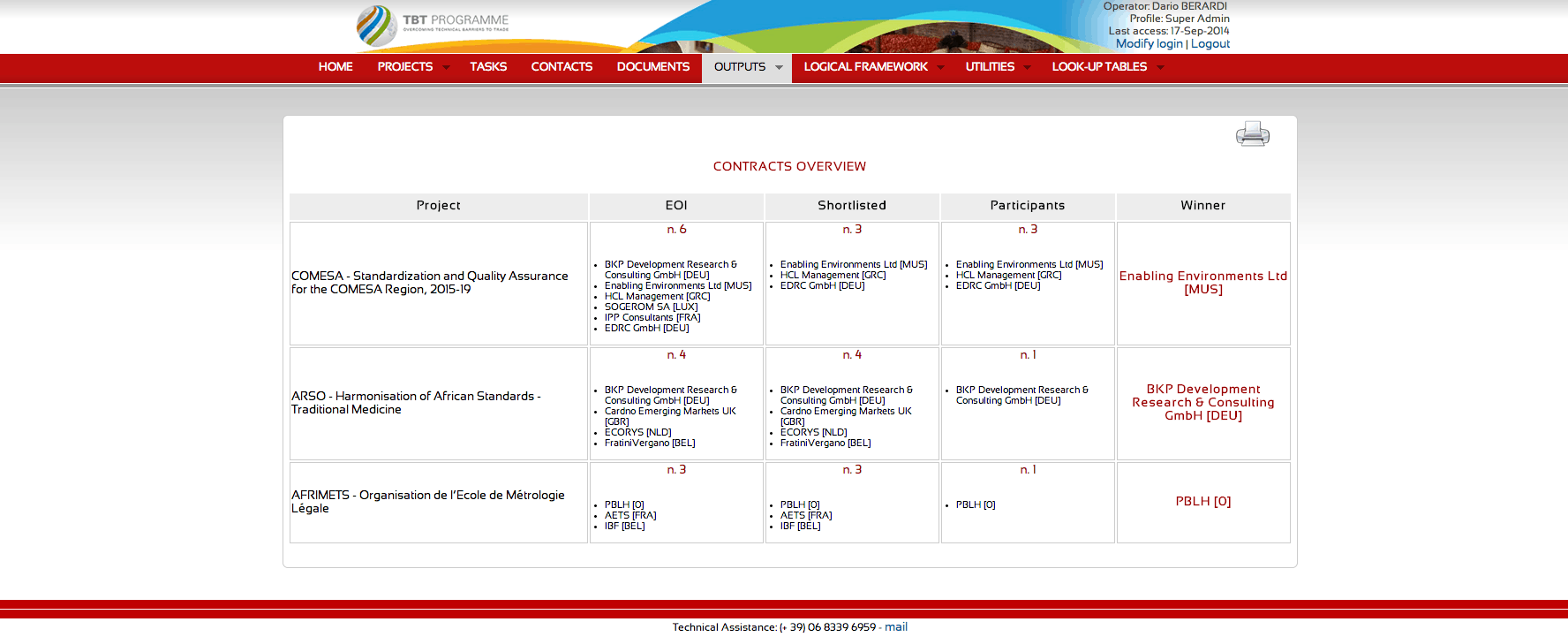Open the CONTACTS page

(x=562, y=67)
